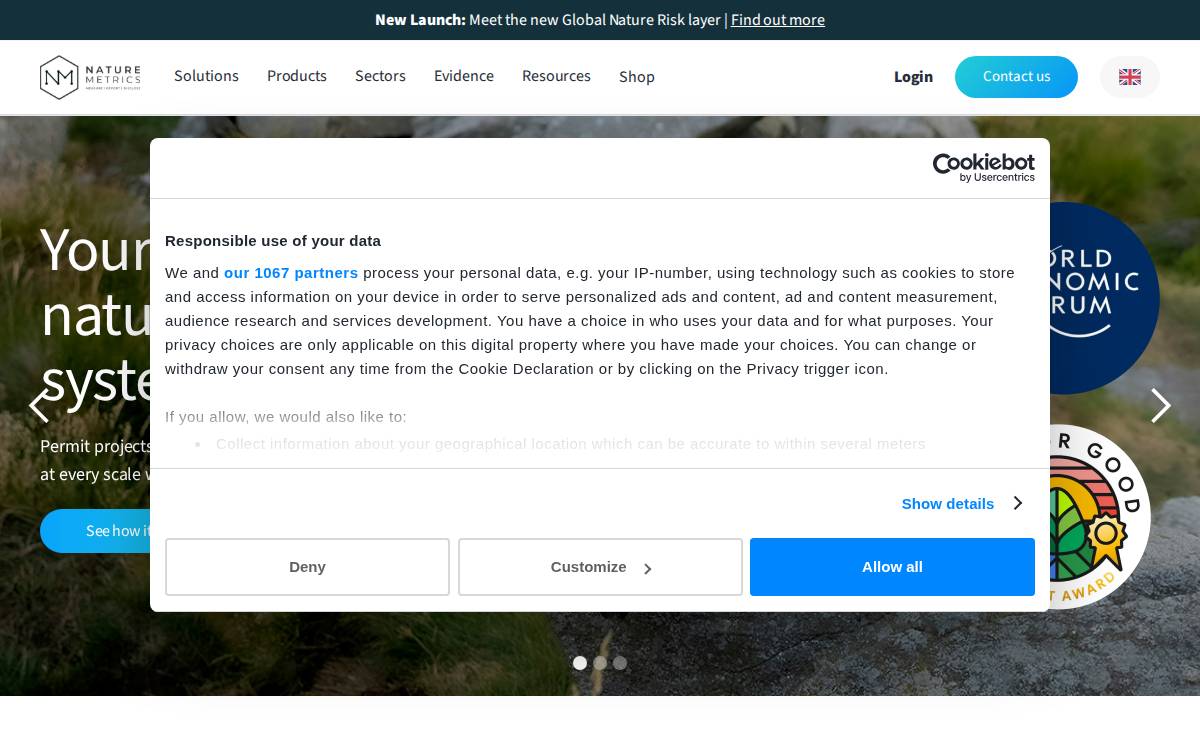
Task: Click the World Economic Forum badge
Action: (x=1105, y=298)
